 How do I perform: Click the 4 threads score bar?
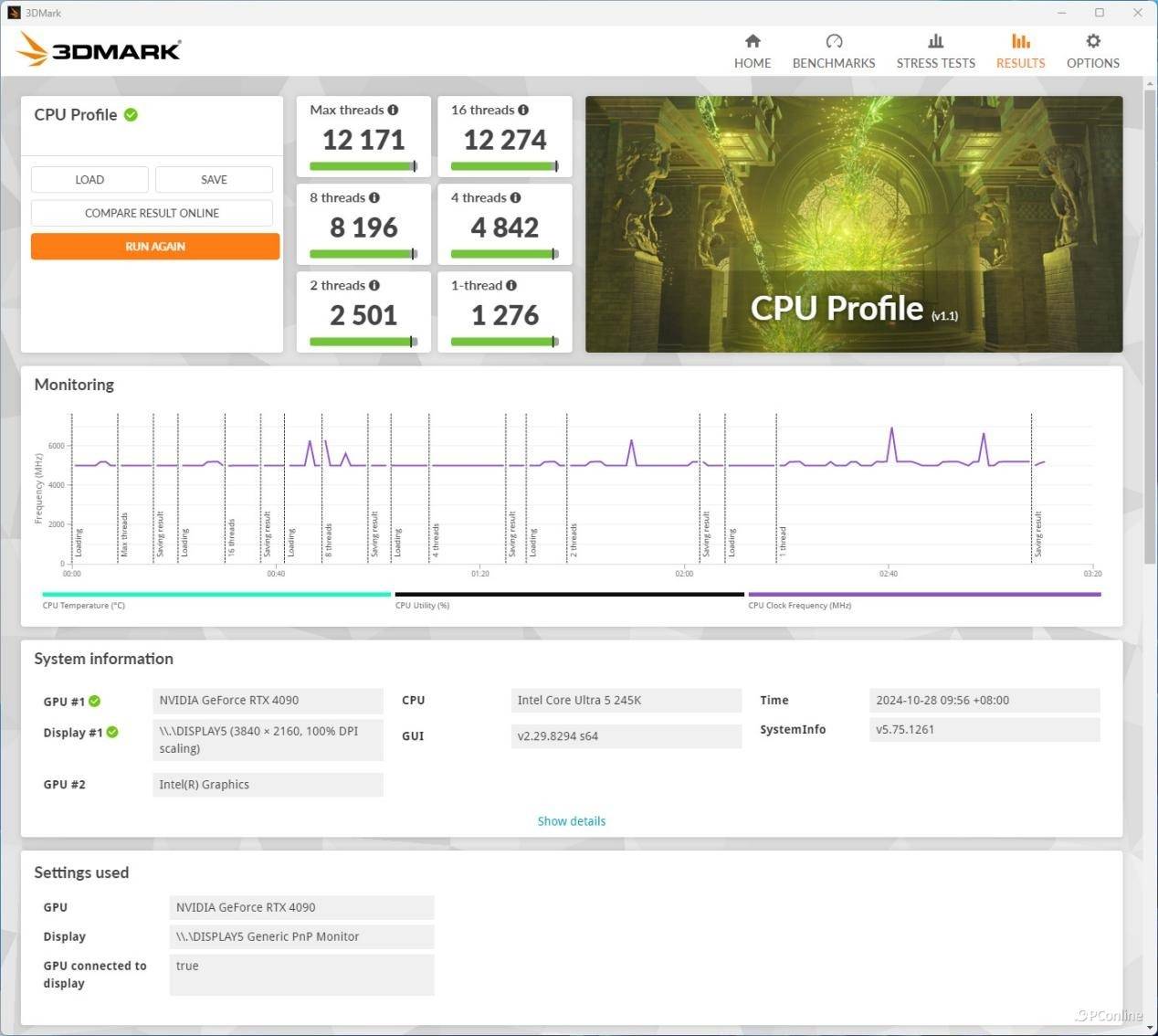click(505, 254)
